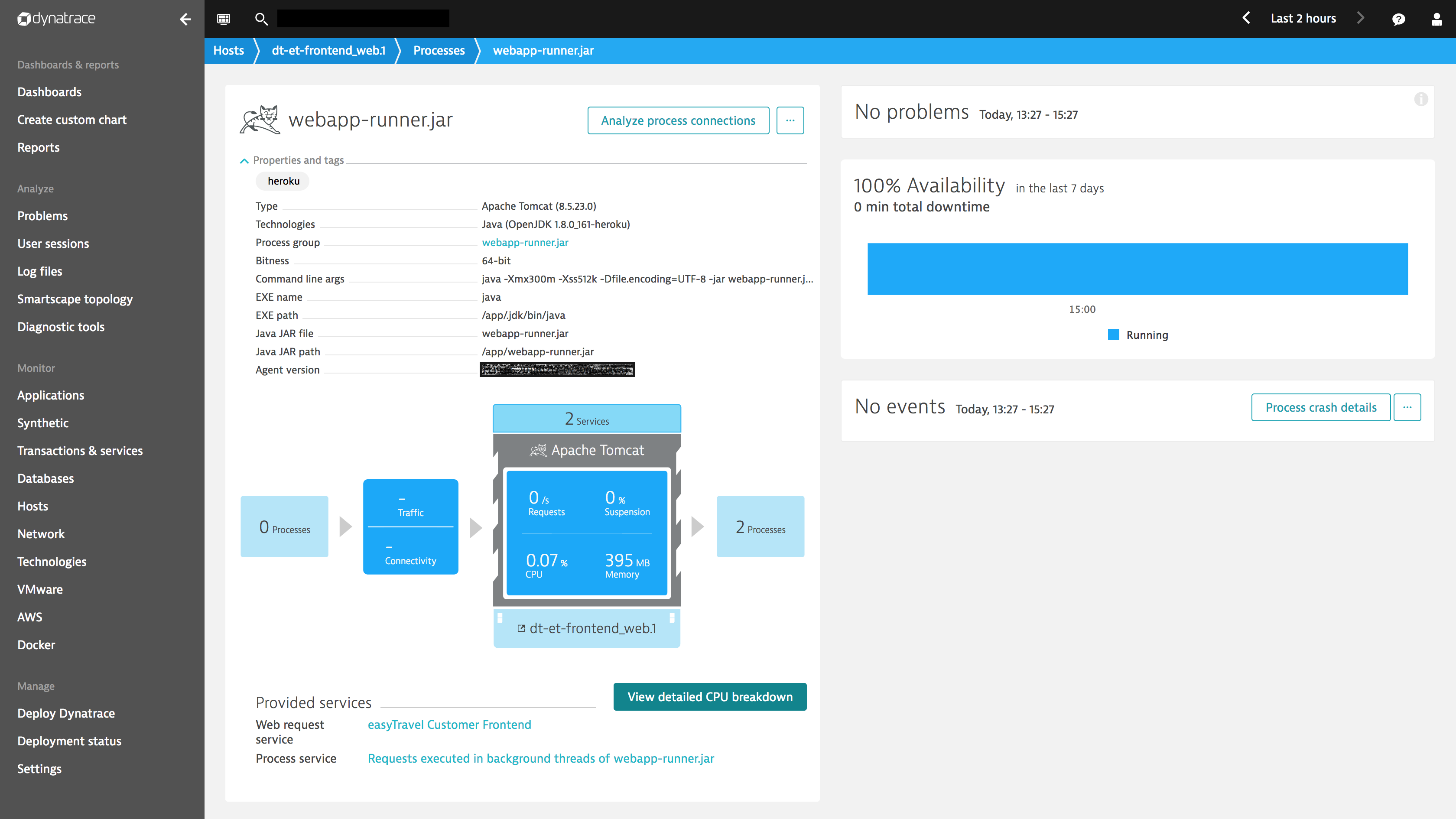Open the Requests executed in background threads link

(x=541, y=758)
